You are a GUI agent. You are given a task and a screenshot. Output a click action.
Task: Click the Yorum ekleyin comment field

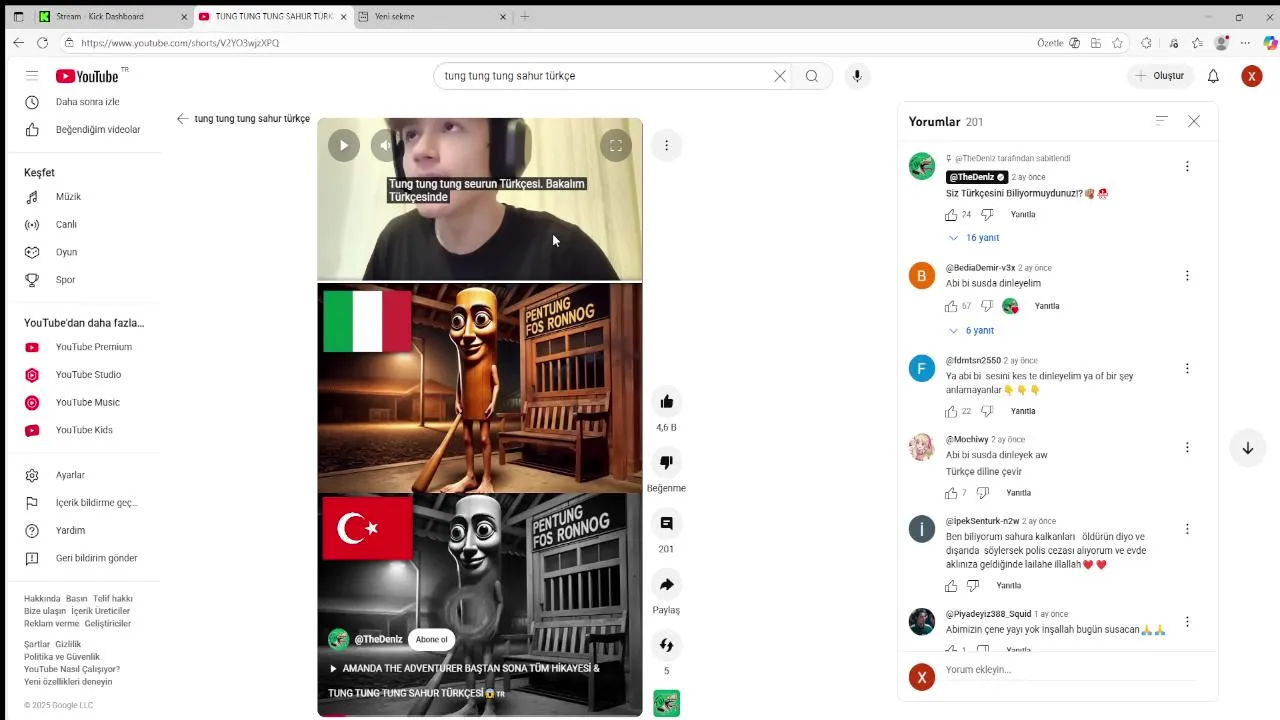tap(1070, 671)
